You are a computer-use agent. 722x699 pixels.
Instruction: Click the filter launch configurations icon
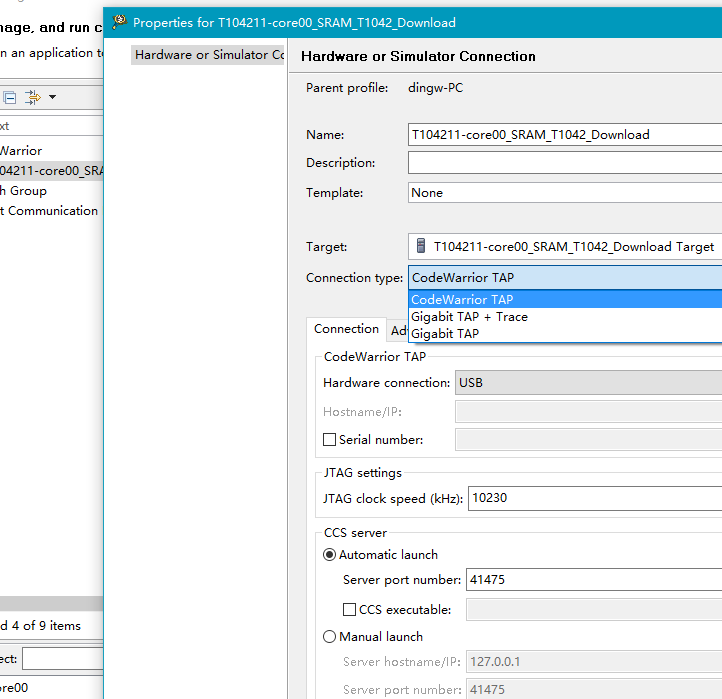click(x=32, y=97)
